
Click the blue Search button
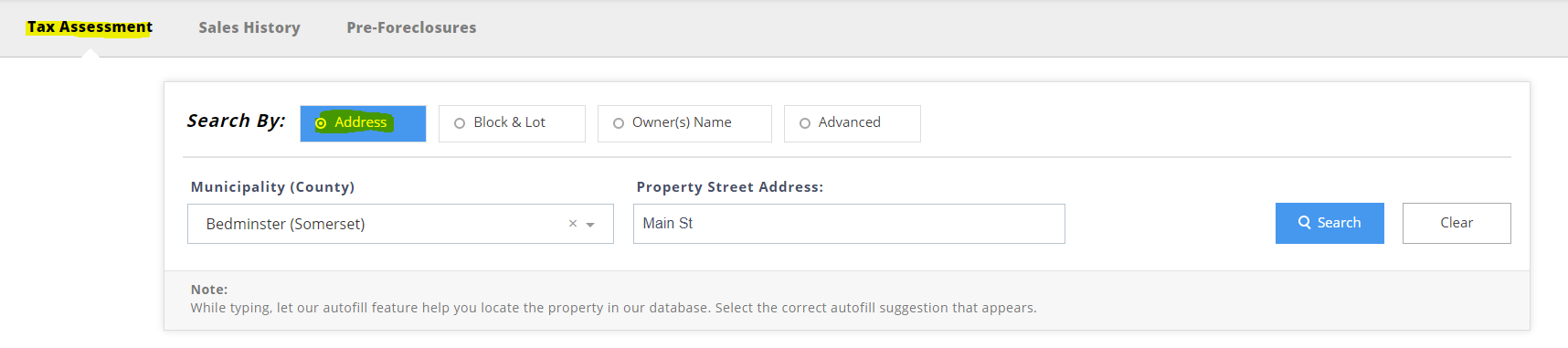pyautogui.click(x=1330, y=223)
